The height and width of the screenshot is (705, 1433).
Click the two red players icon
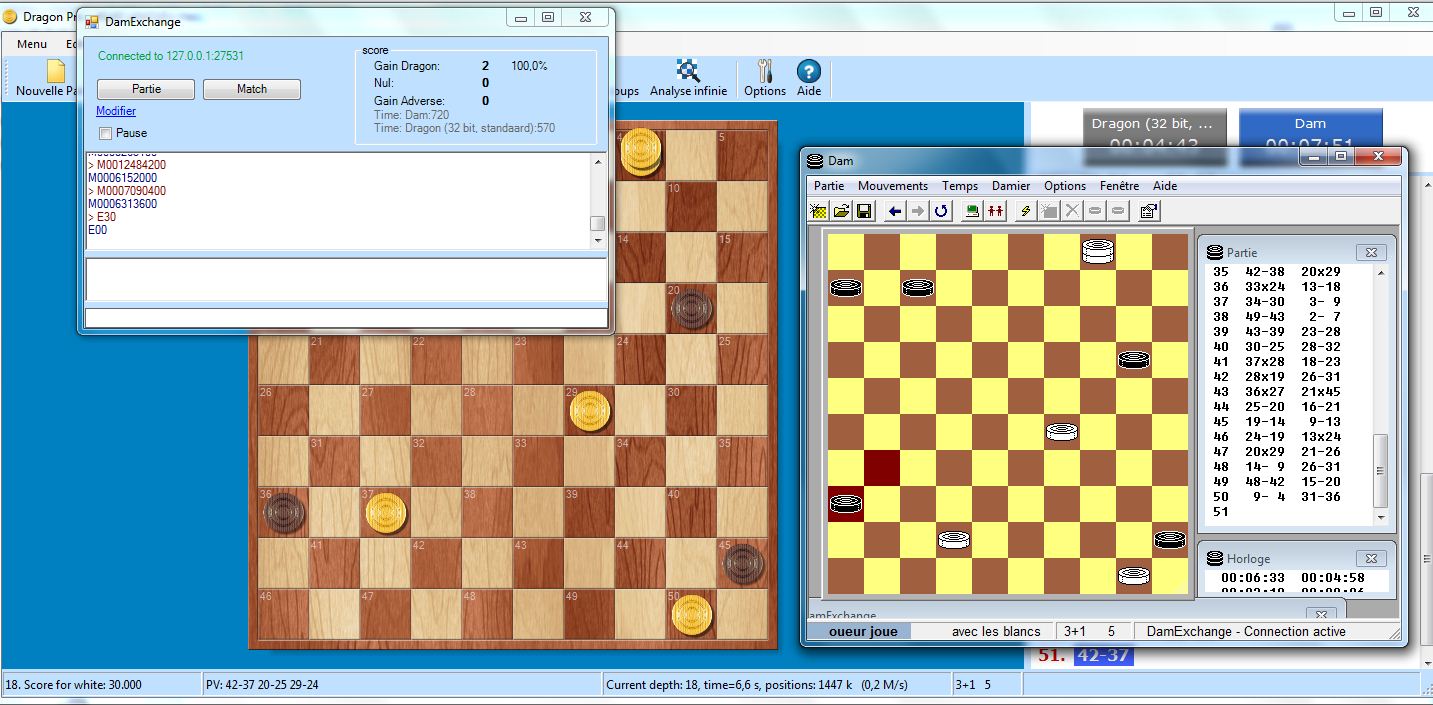[995, 211]
